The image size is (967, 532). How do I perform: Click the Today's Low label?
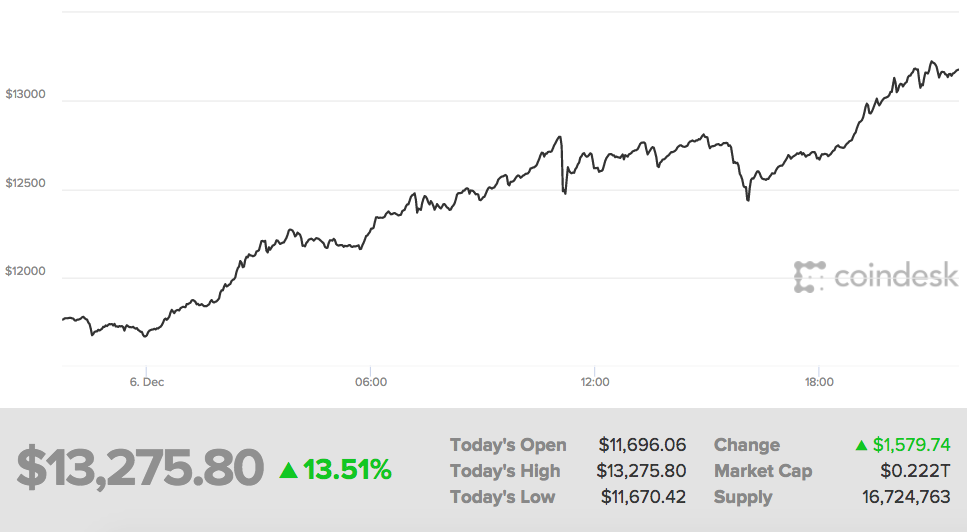click(502, 497)
